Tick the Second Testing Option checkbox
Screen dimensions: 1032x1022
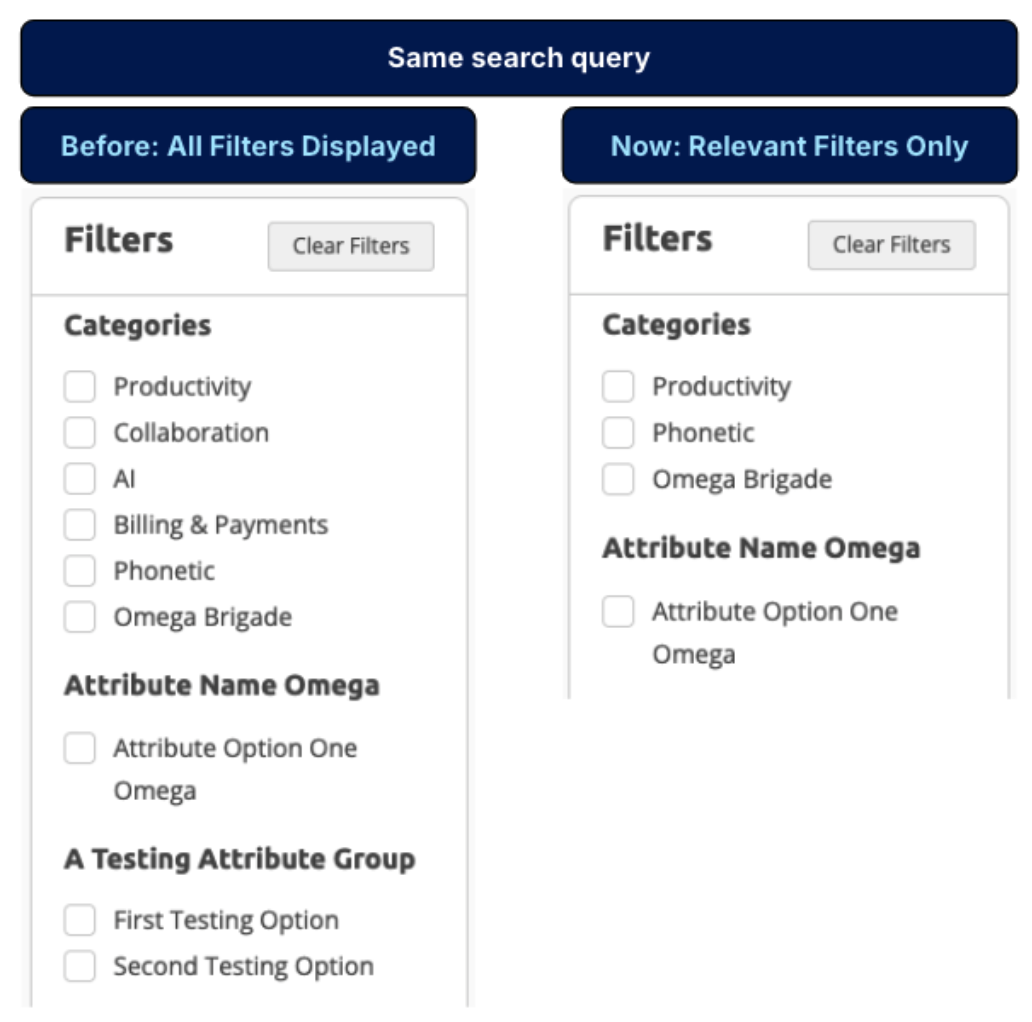click(80, 966)
